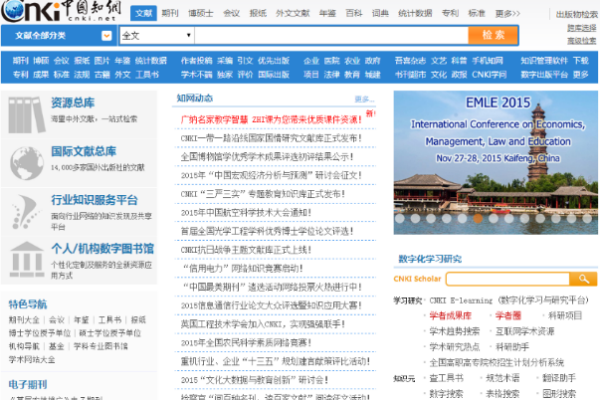
Task: Open 查工具书 link
Action: tap(446, 378)
